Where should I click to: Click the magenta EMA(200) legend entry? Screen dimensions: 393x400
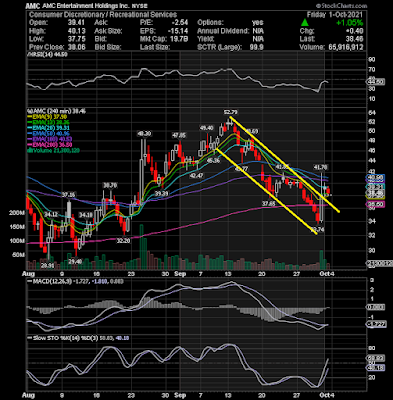[50, 145]
